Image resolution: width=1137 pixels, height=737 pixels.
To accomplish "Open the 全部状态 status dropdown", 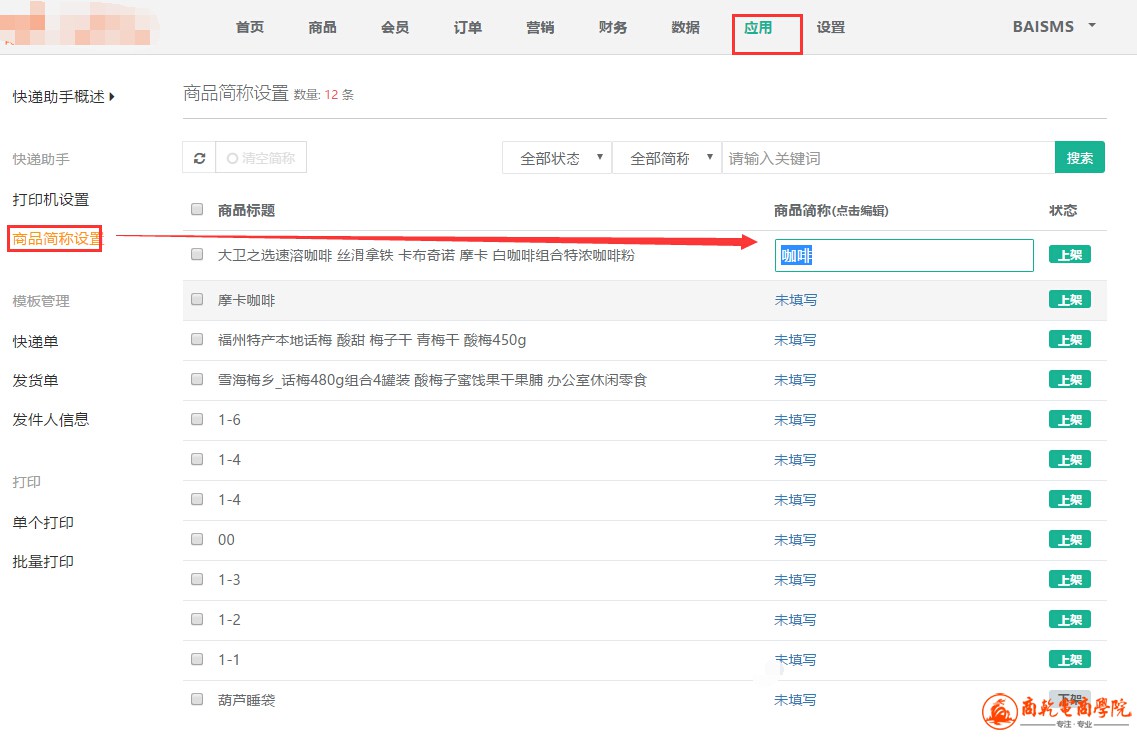I will (x=557, y=158).
